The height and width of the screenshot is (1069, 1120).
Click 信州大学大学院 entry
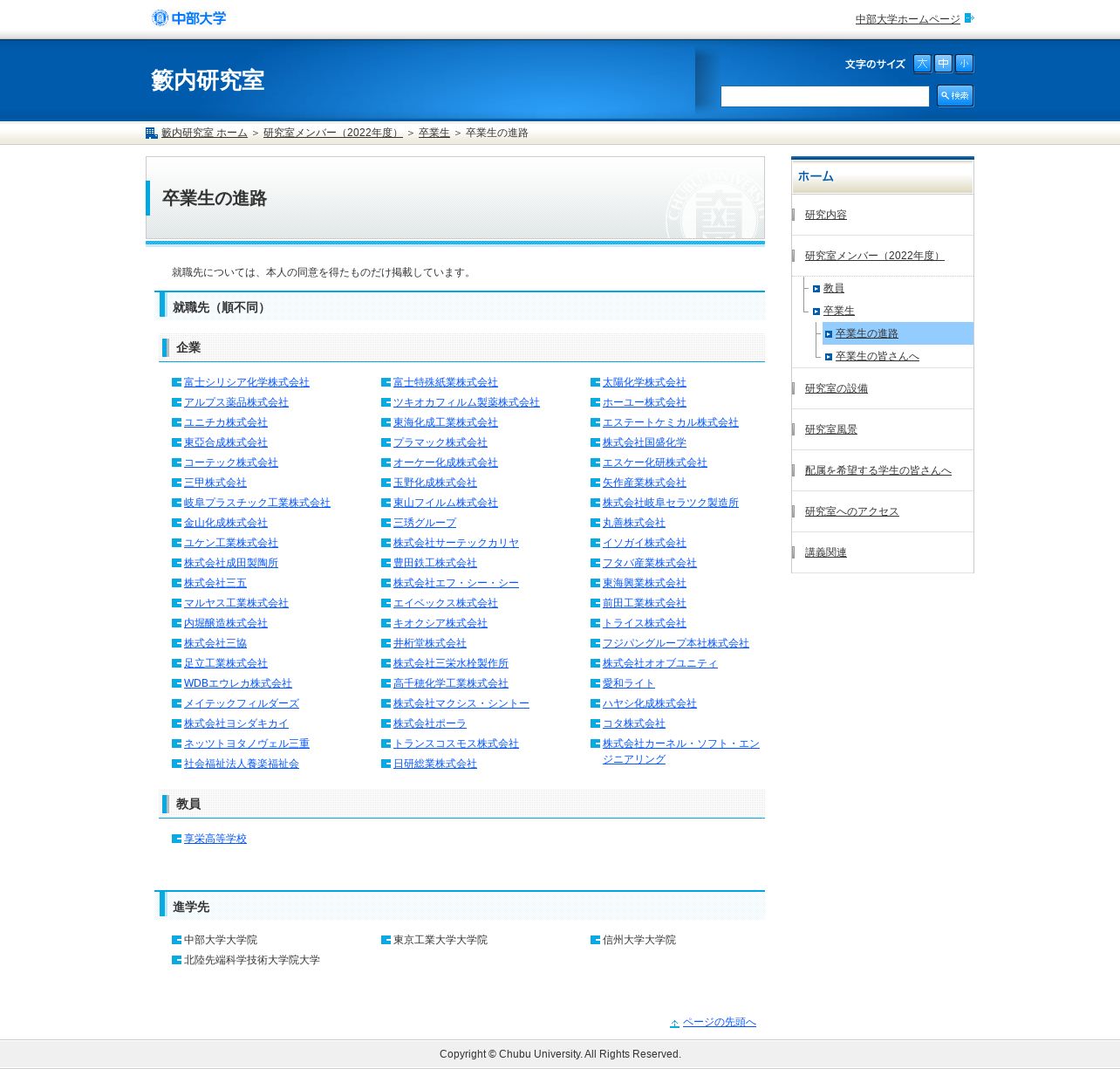639,940
